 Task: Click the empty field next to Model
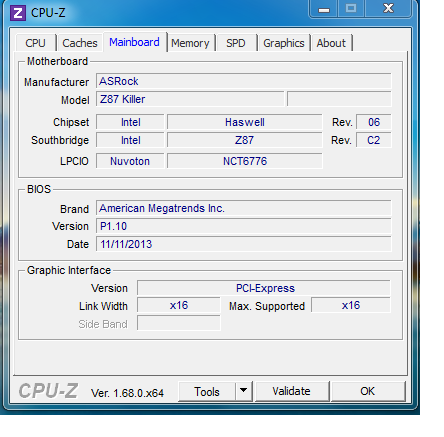pos(339,99)
